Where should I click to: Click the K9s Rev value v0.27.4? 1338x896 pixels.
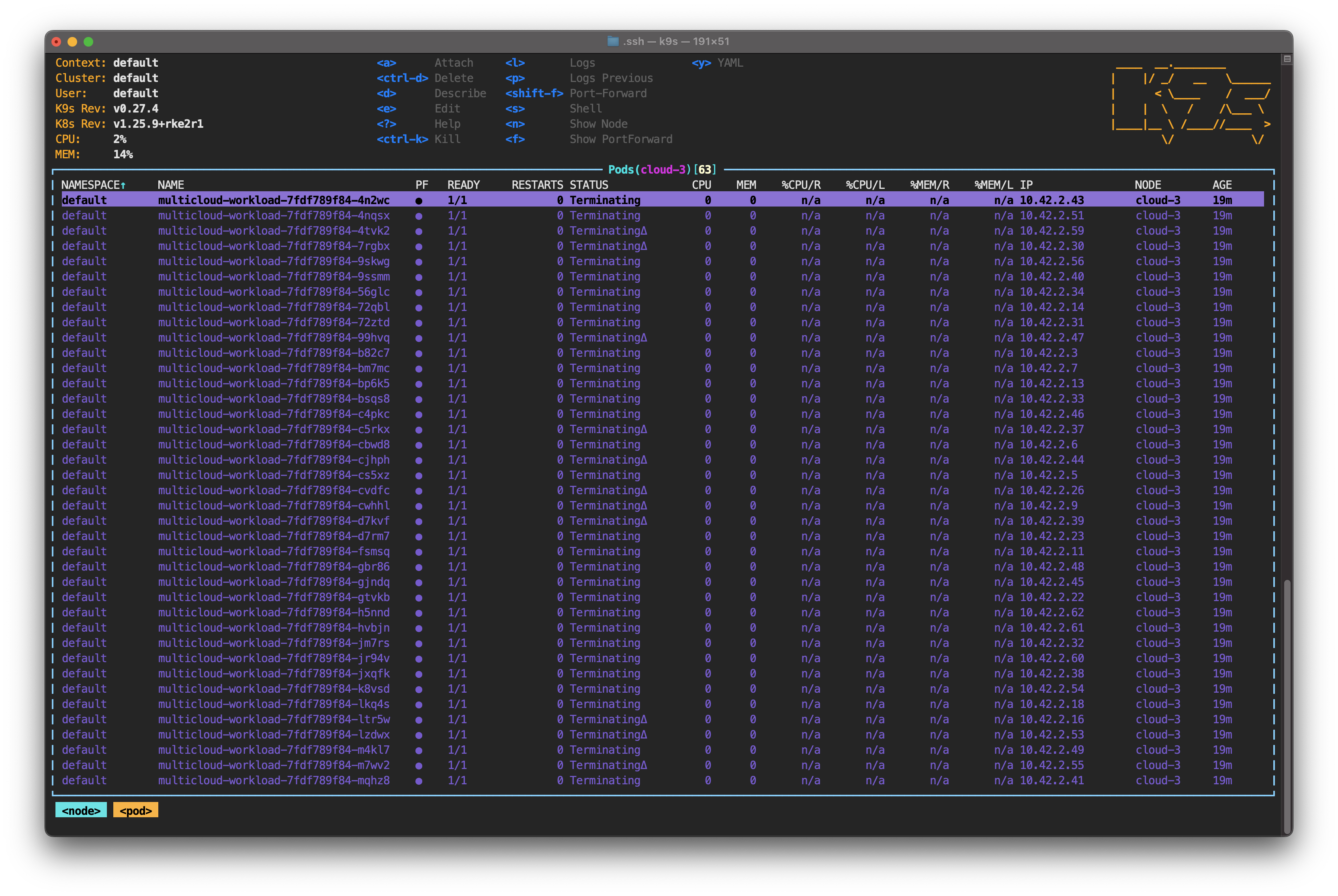135,108
